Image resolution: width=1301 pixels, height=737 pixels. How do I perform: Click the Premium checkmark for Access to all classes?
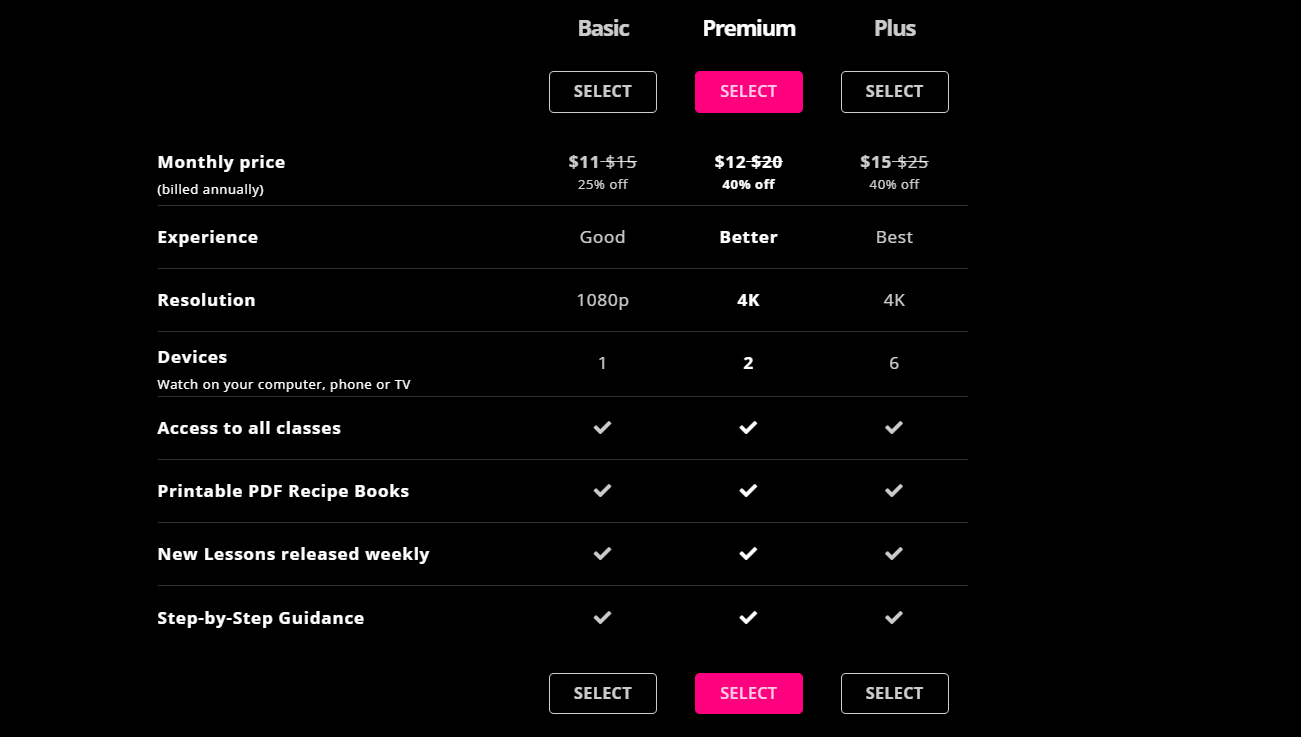748,428
